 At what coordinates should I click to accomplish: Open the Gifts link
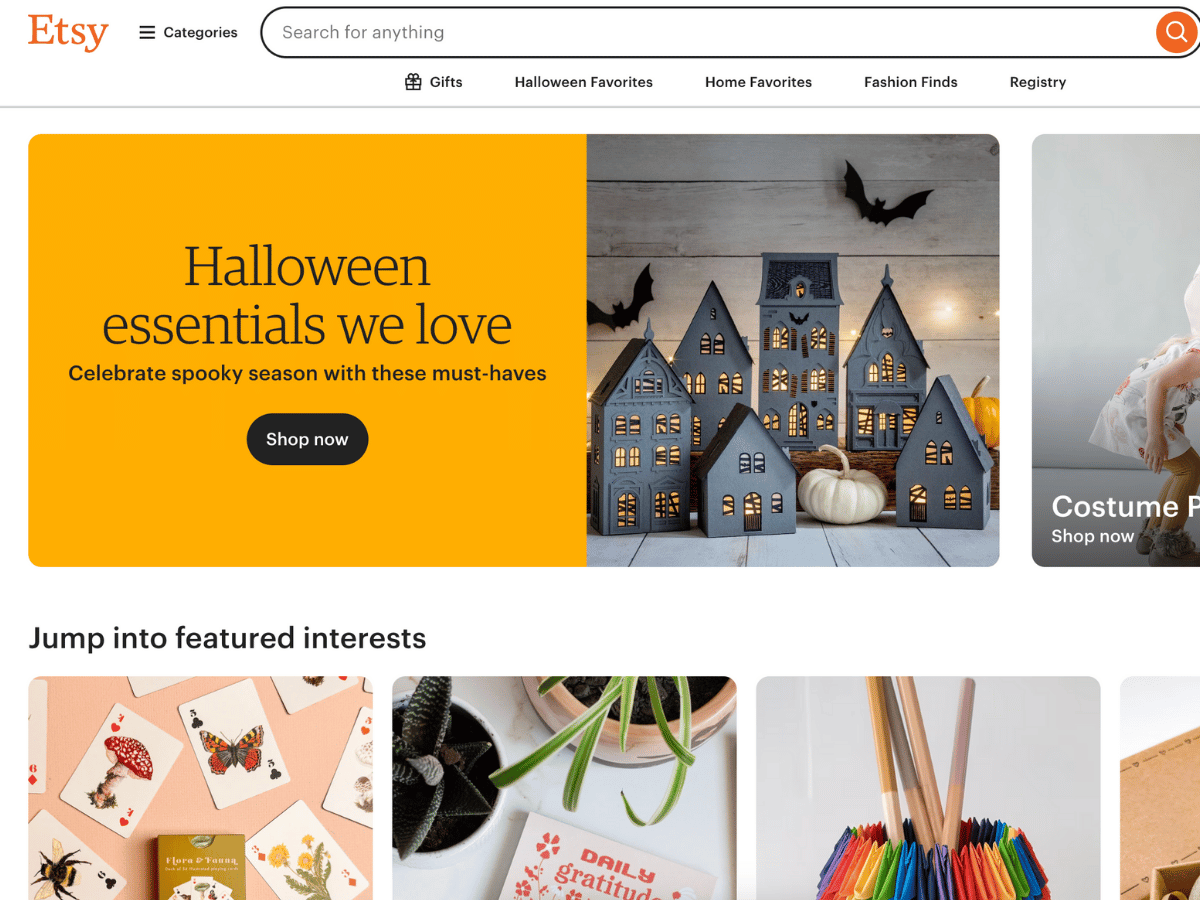[433, 82]
